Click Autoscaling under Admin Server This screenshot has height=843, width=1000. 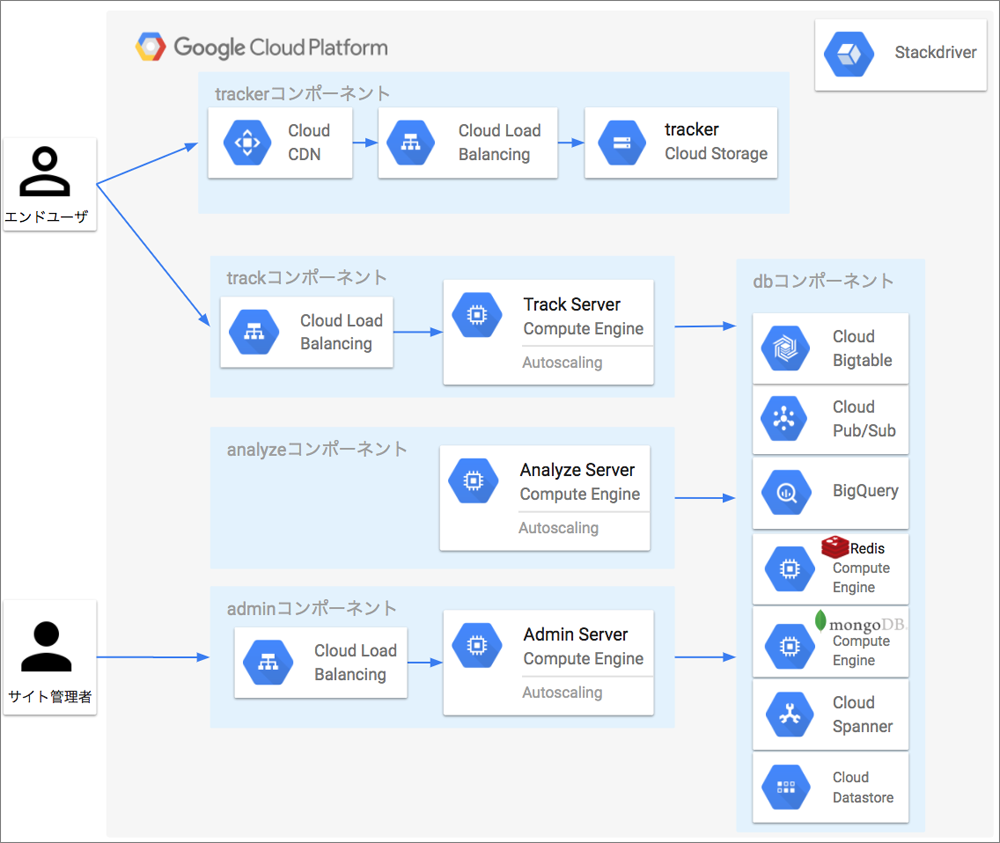coord(562,693)
